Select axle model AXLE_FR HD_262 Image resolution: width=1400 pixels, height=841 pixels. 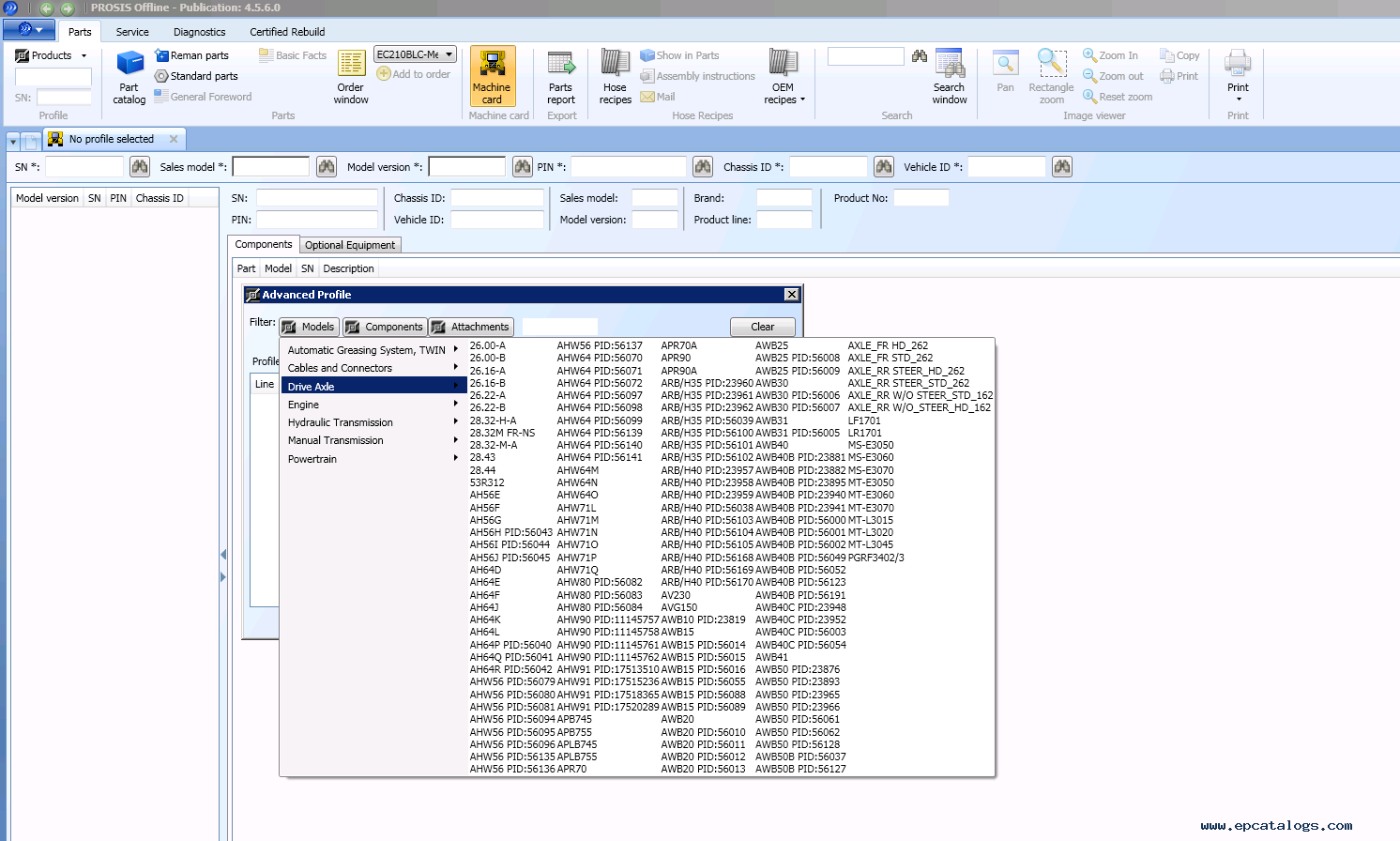pyautogui.click(x=888, y=345)
